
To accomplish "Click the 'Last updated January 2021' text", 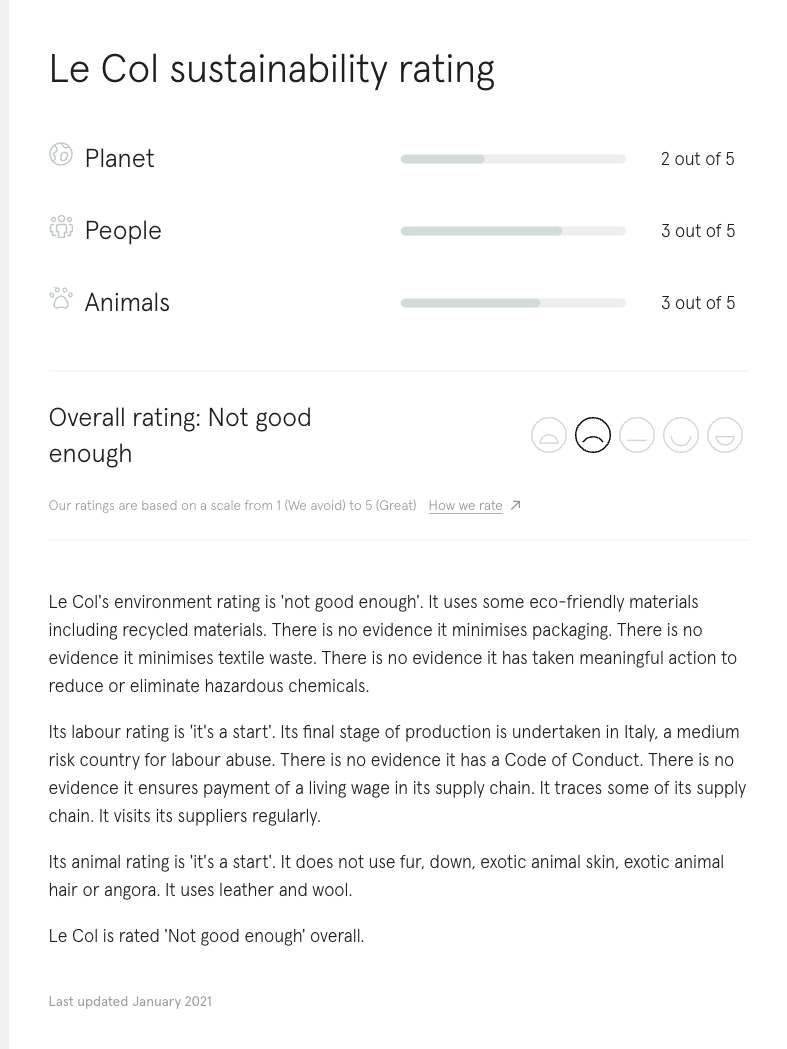I will 130,1002.
